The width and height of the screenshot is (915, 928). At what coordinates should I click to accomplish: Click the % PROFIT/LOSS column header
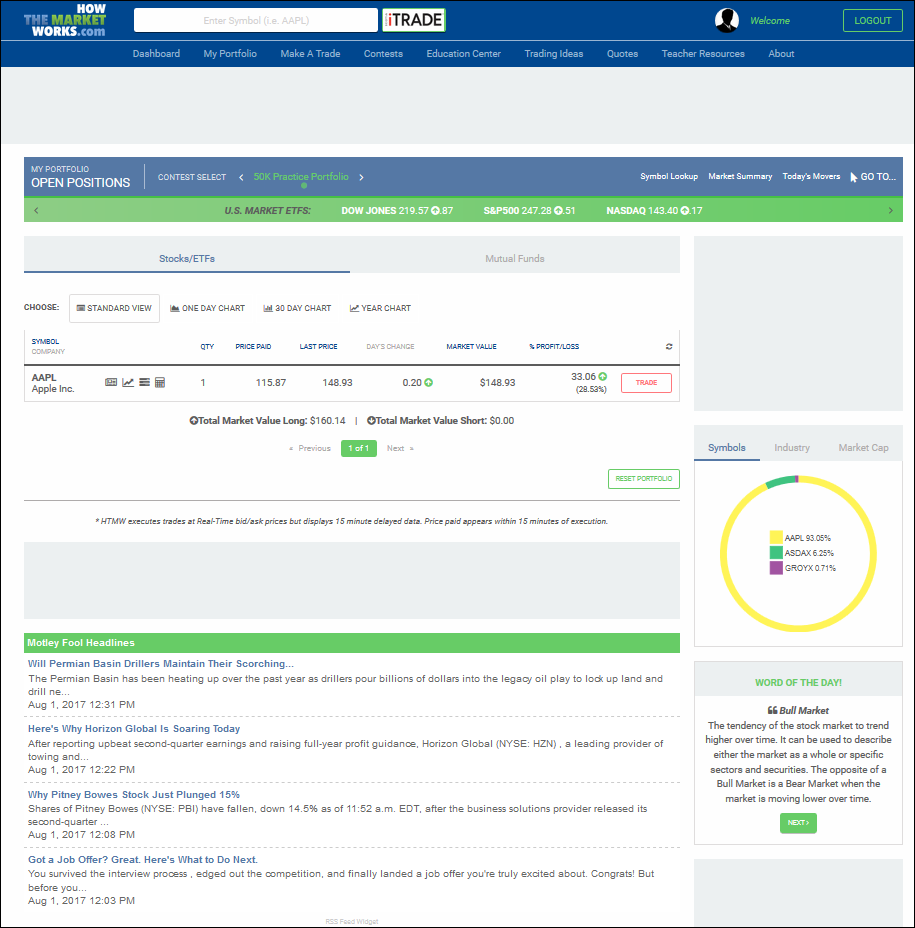554,347
